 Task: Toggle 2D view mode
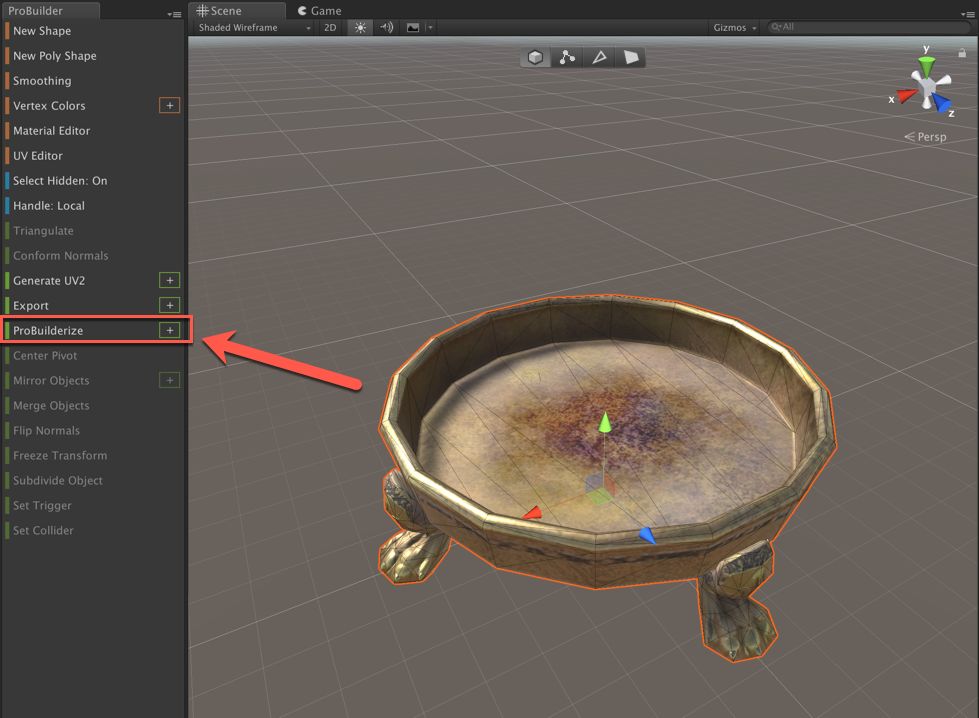[x=330, y=27]
